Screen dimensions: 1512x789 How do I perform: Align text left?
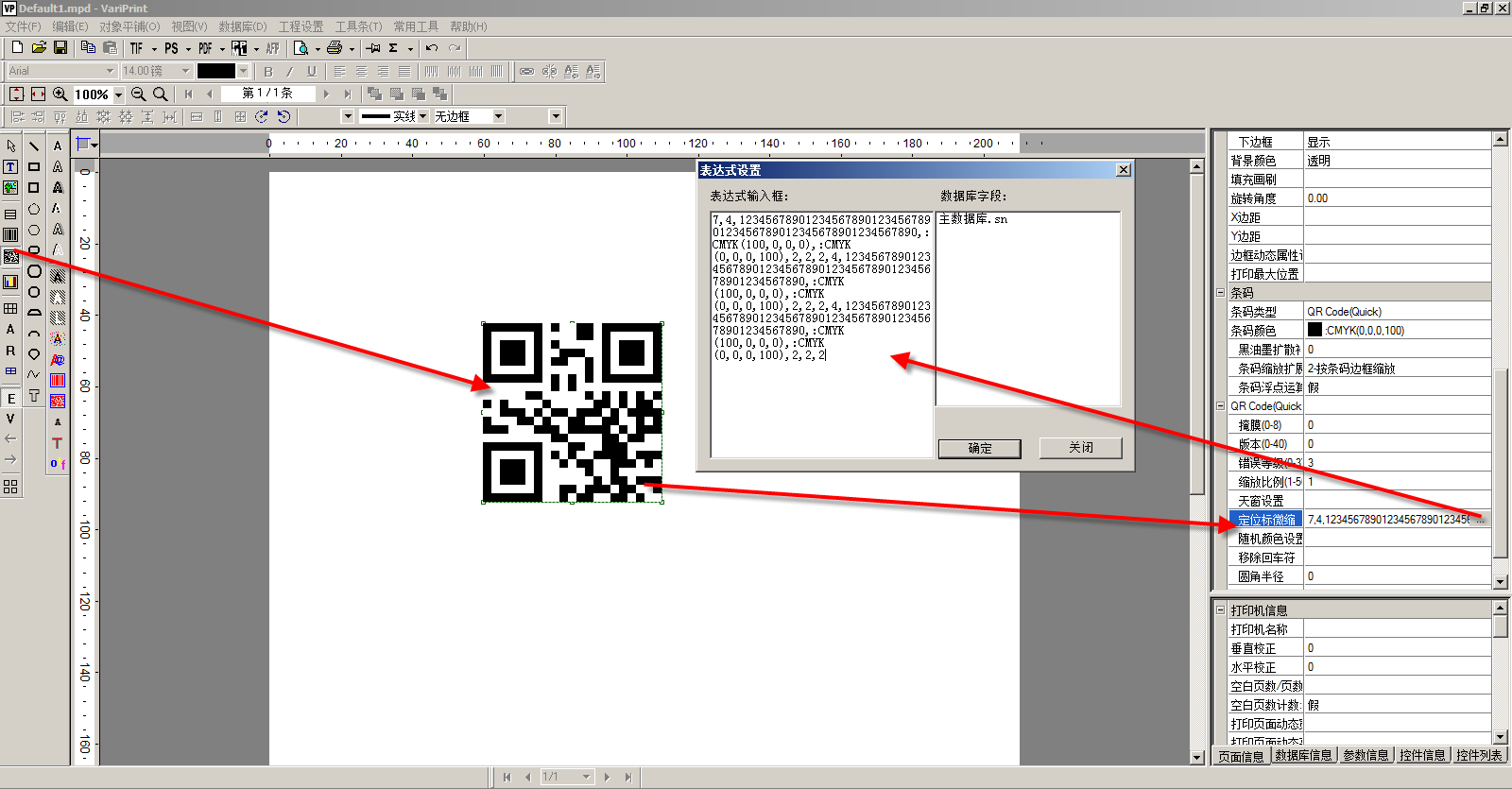[x=340, y=71]
